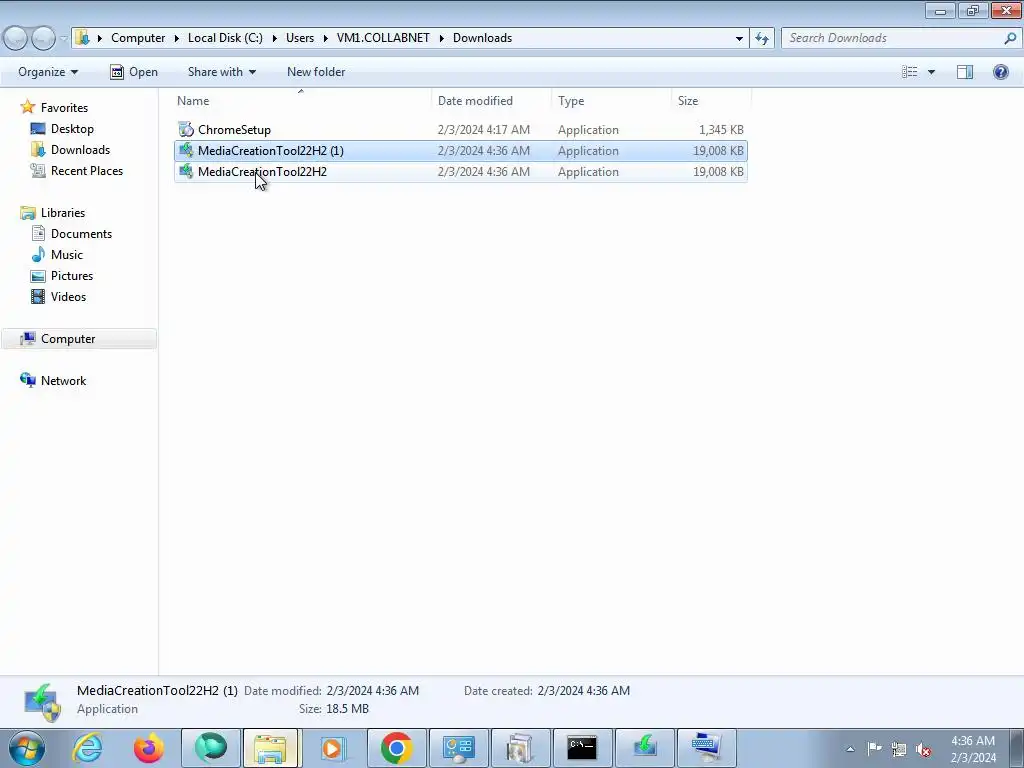Image resolution: width=1024 pixels, height=768 pixels.
Task: Open the Media Creation Tool taskbar icon
Action: [x=645, y=748]
